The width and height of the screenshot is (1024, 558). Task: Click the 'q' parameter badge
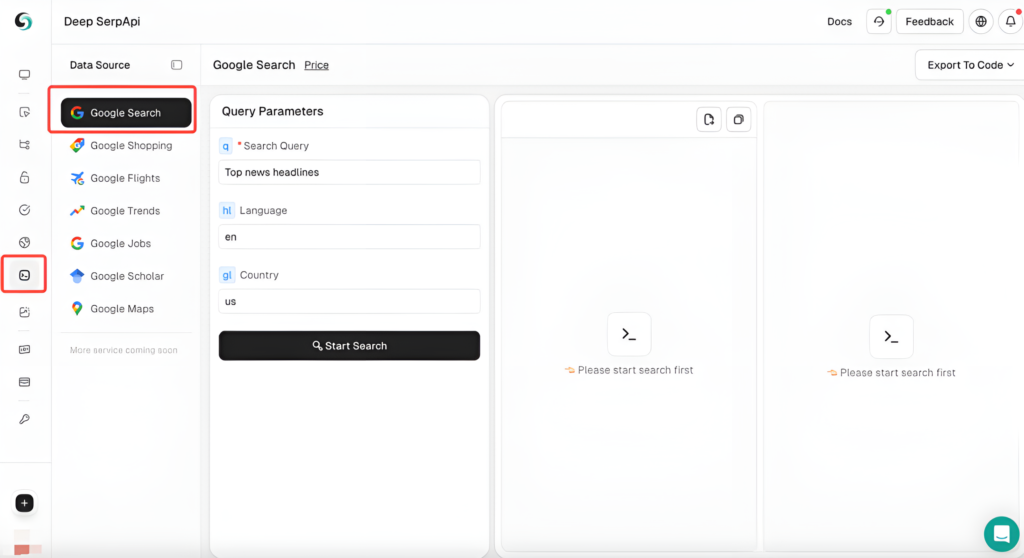[x=226, y=146]
